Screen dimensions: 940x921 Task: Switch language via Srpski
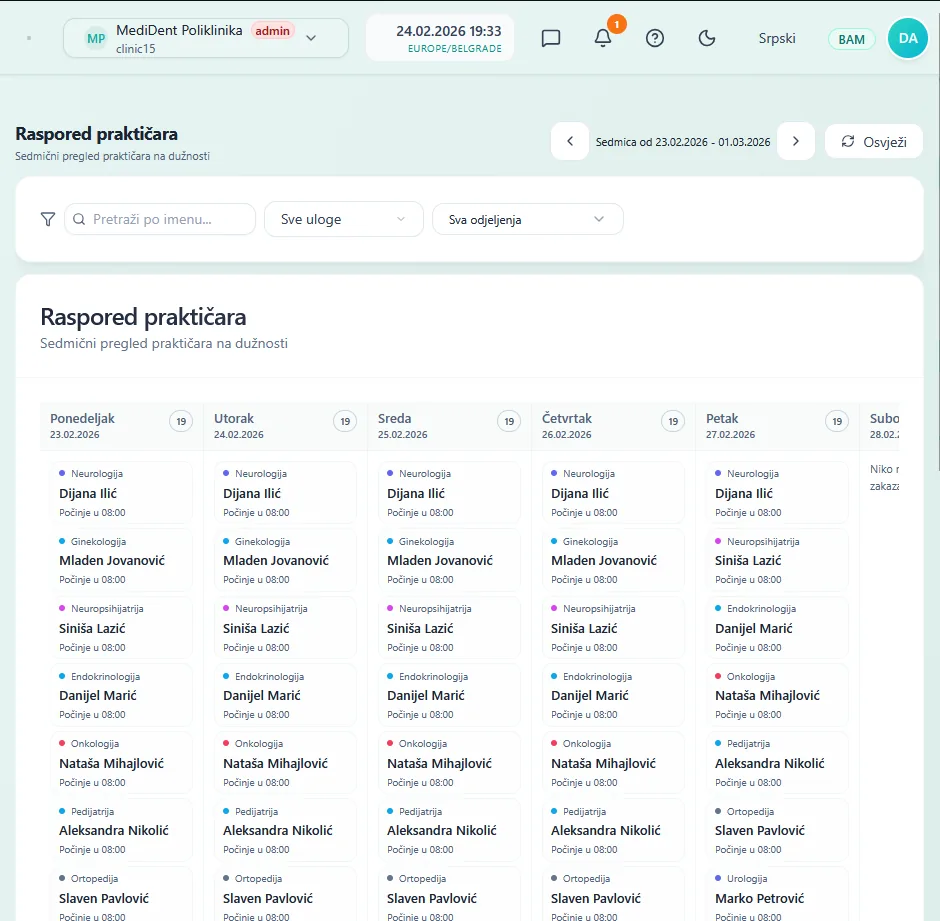777,38
